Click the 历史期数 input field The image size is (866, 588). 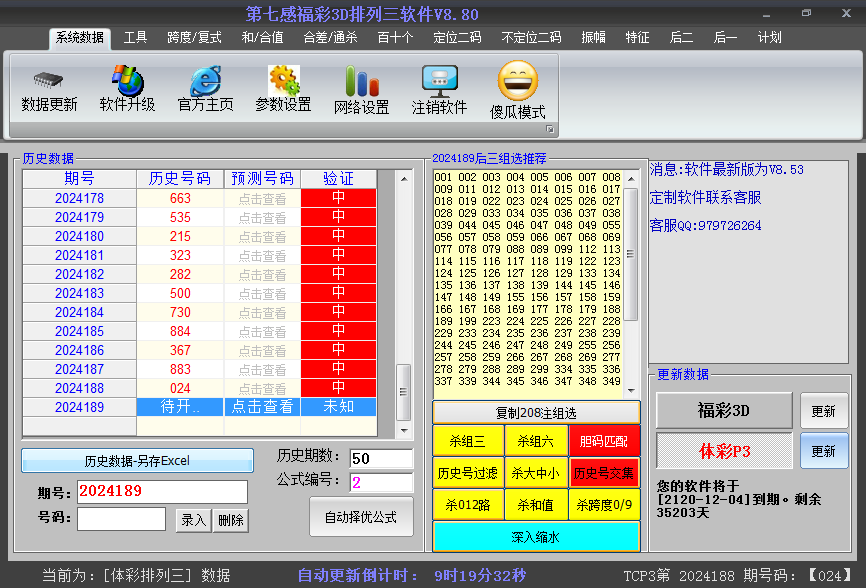[381, 458]
